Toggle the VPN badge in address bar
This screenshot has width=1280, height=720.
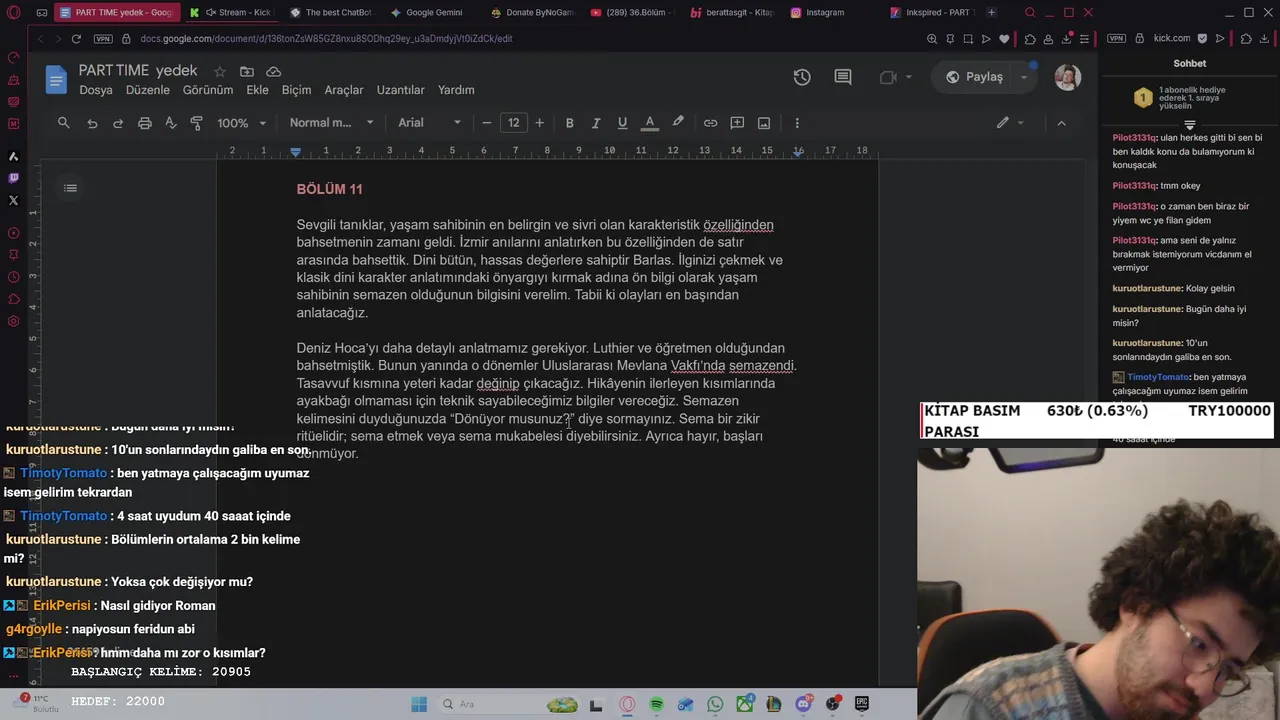point(103,38)
